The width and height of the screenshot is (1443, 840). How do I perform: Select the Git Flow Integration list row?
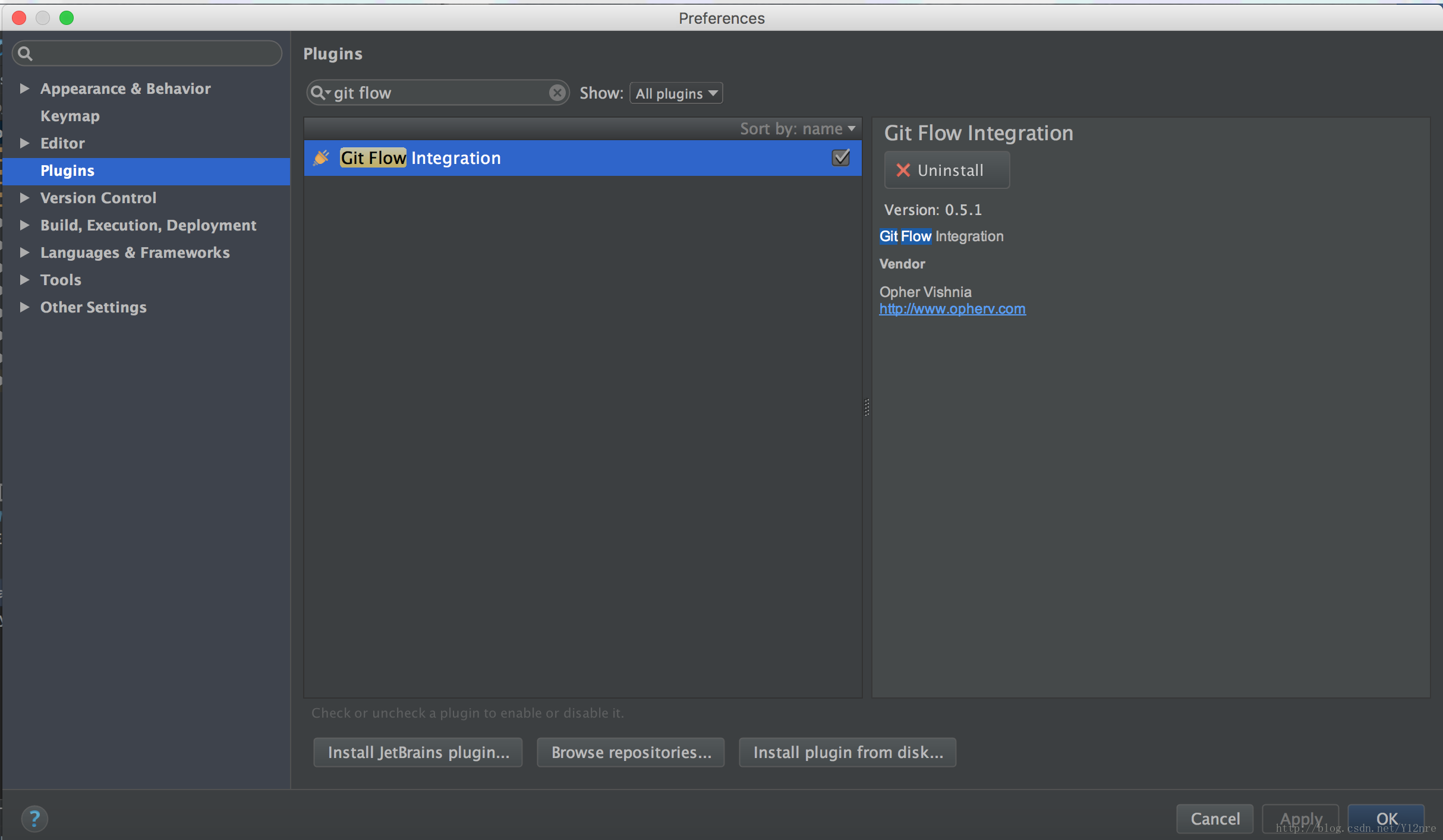(x=582, y=157)
